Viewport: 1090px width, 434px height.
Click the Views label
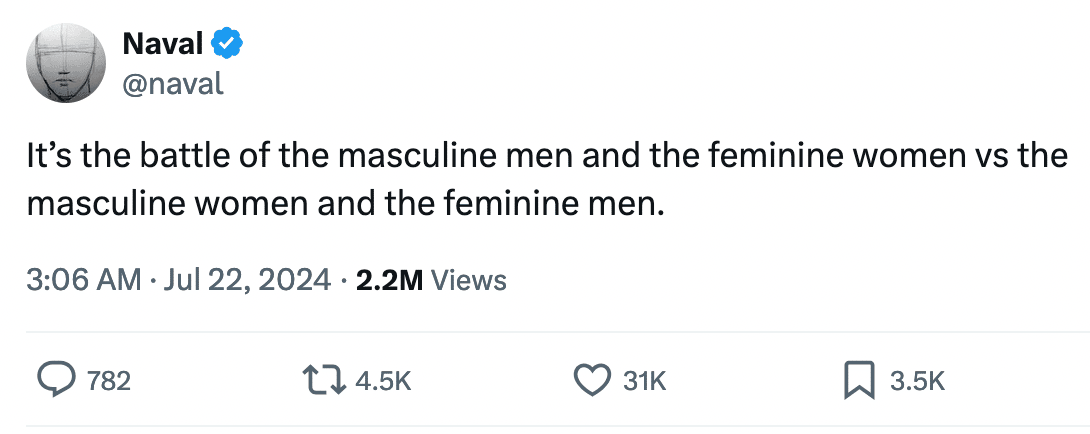(x=469, y=280)
